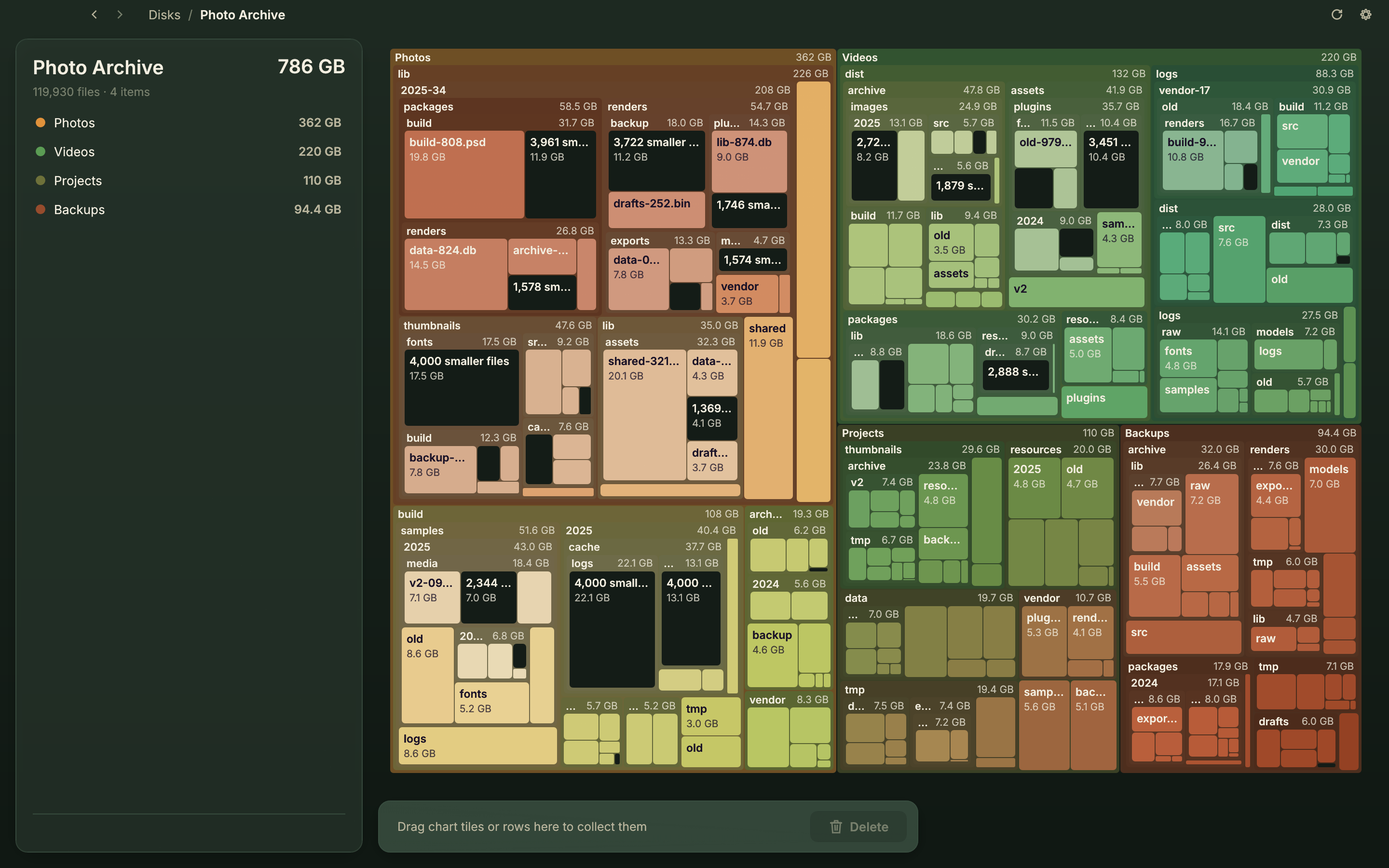This screenshot has width=1389, height=868.
Task: Select 4,000 small 22.1 GB tile
Action: [x=612, y=629]
